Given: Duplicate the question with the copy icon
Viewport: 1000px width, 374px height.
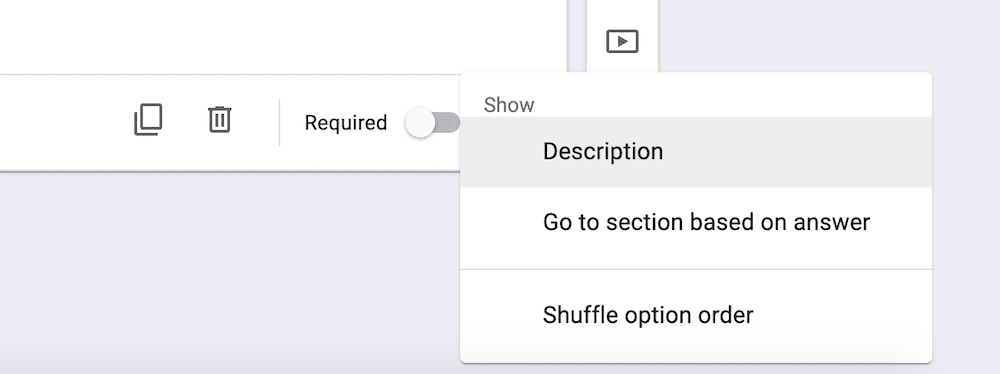Looking at the screenshot, I should point(148,120).
